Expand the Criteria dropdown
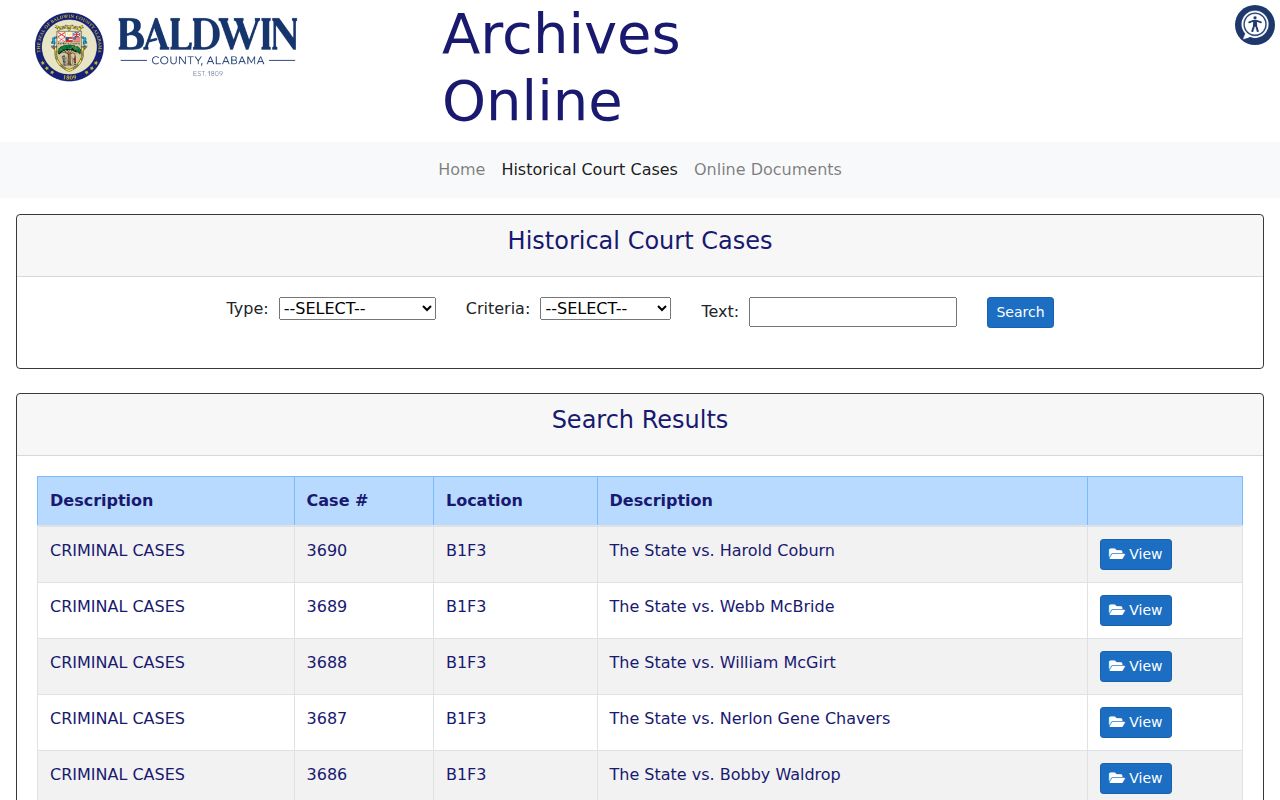The image size is (1280, 800). [x=605, y=309]
